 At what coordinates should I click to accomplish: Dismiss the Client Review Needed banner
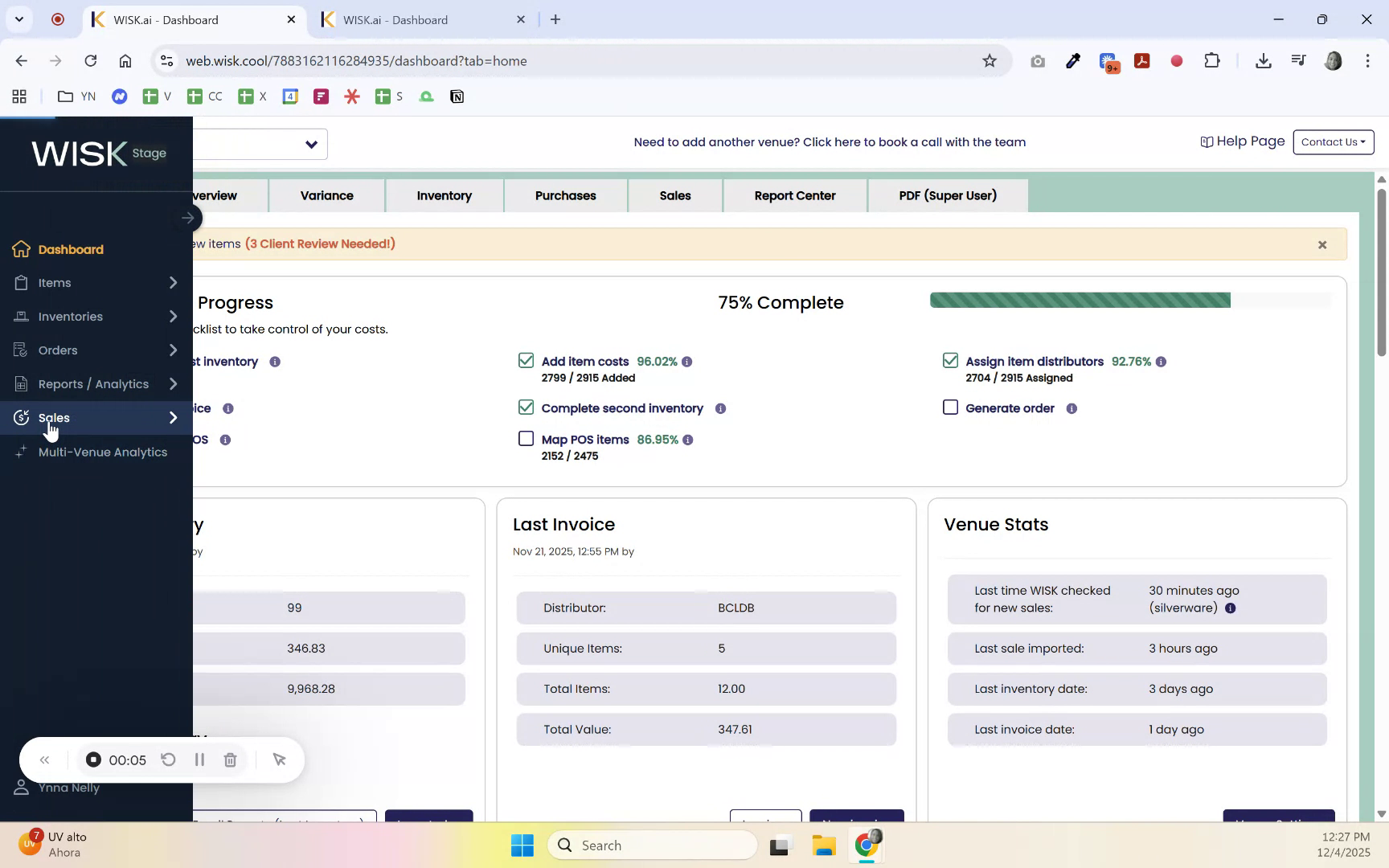click(1321, 244)
